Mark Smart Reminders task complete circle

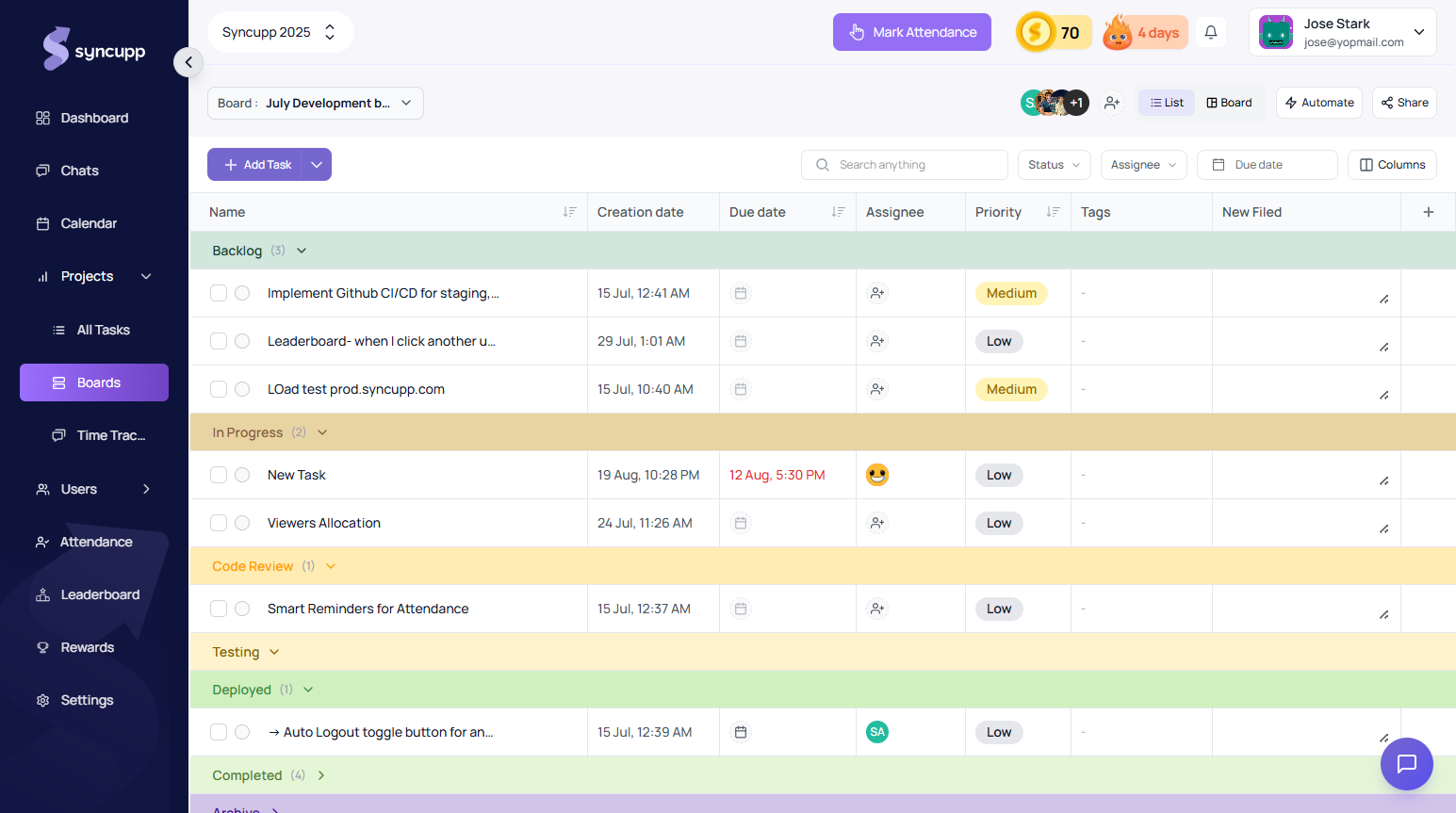tap(242, 609)
